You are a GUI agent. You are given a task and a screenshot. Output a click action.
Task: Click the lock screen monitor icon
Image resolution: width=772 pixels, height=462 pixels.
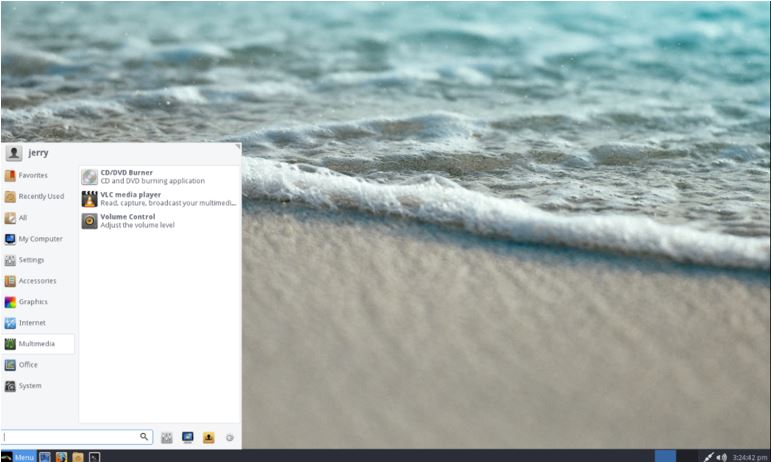(188, 437)
